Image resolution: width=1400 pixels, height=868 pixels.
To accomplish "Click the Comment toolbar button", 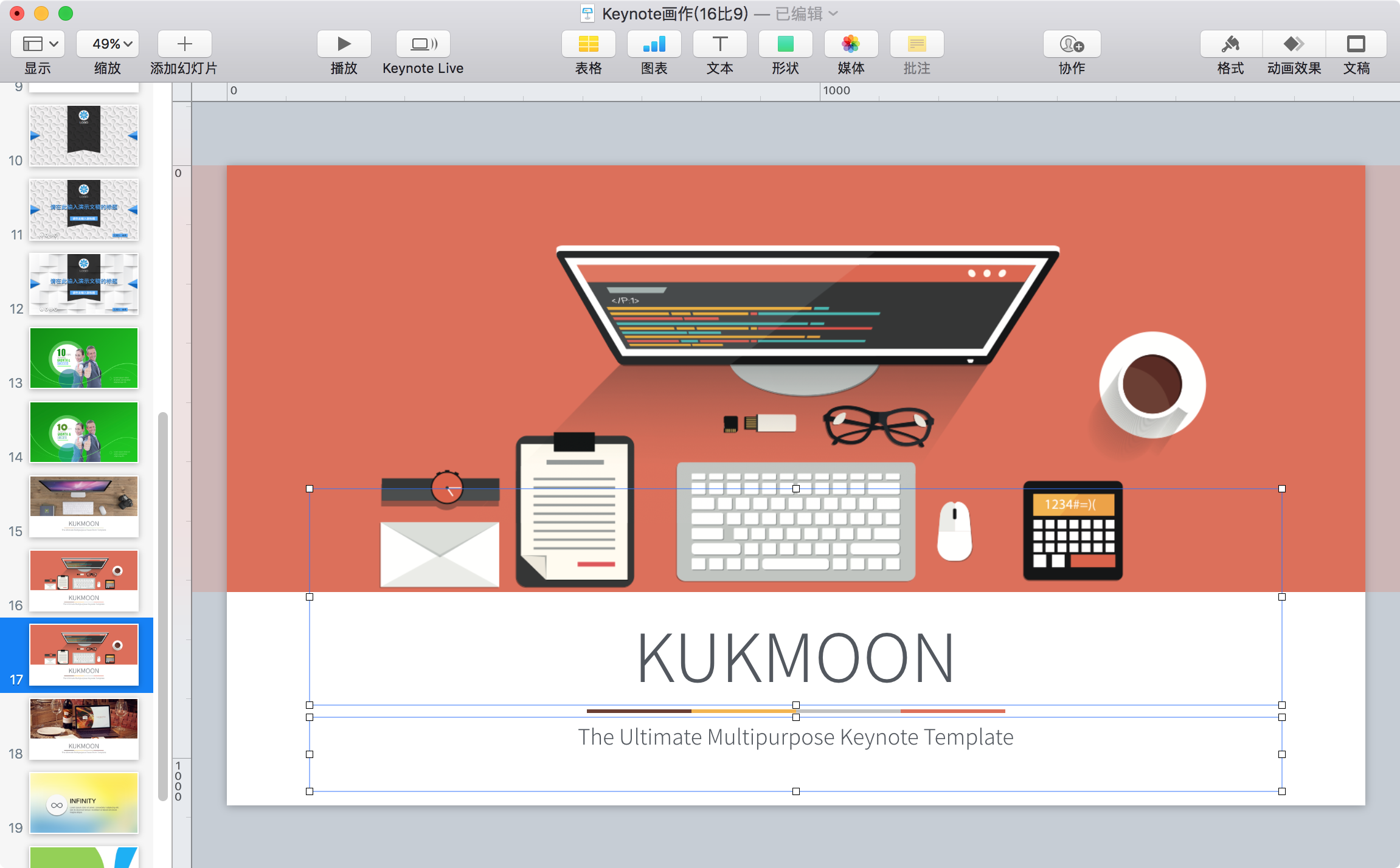I will [917, 44].
